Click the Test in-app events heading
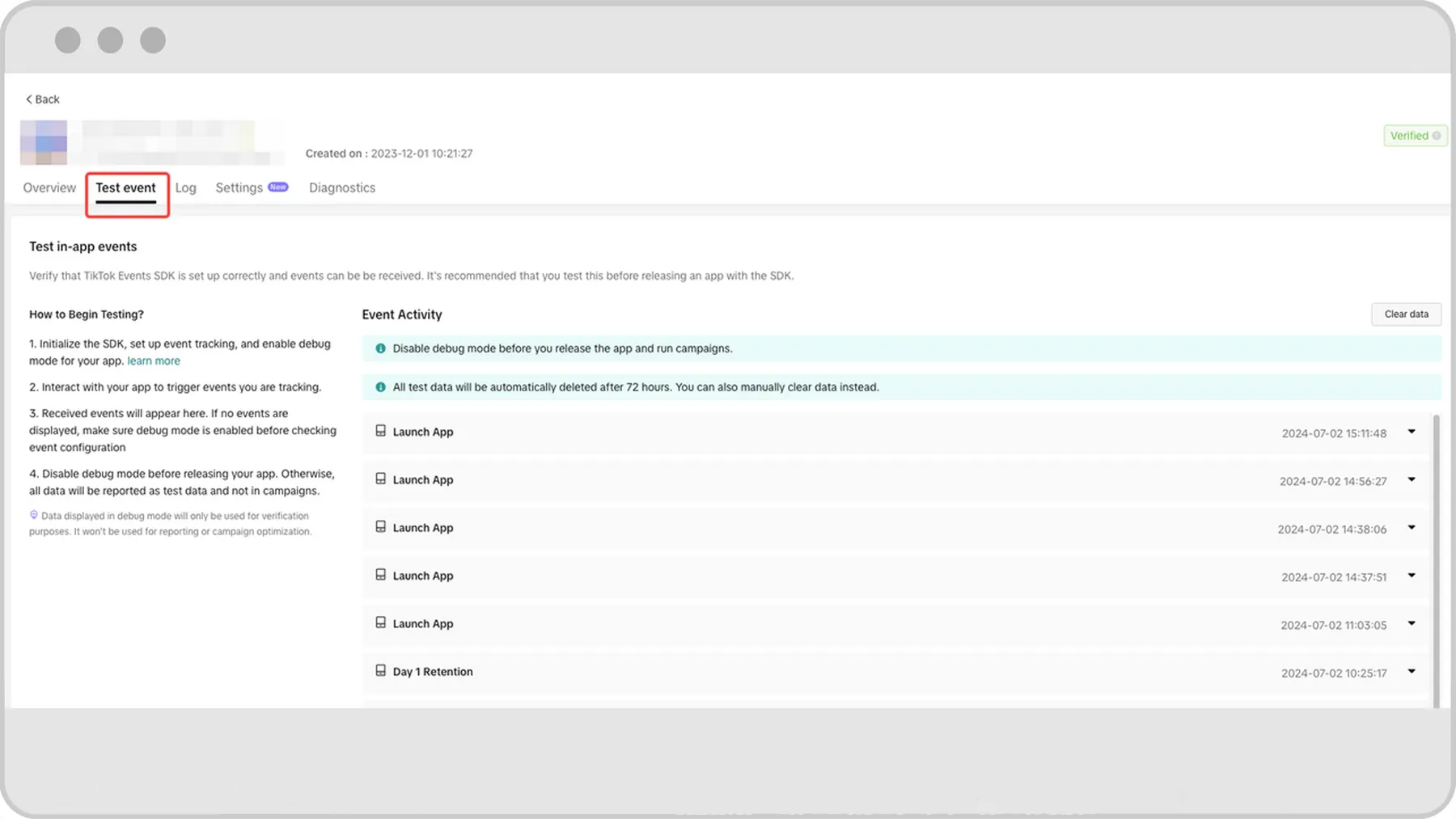Screen dimensions: 1456x819 click(x=83, y=247)
